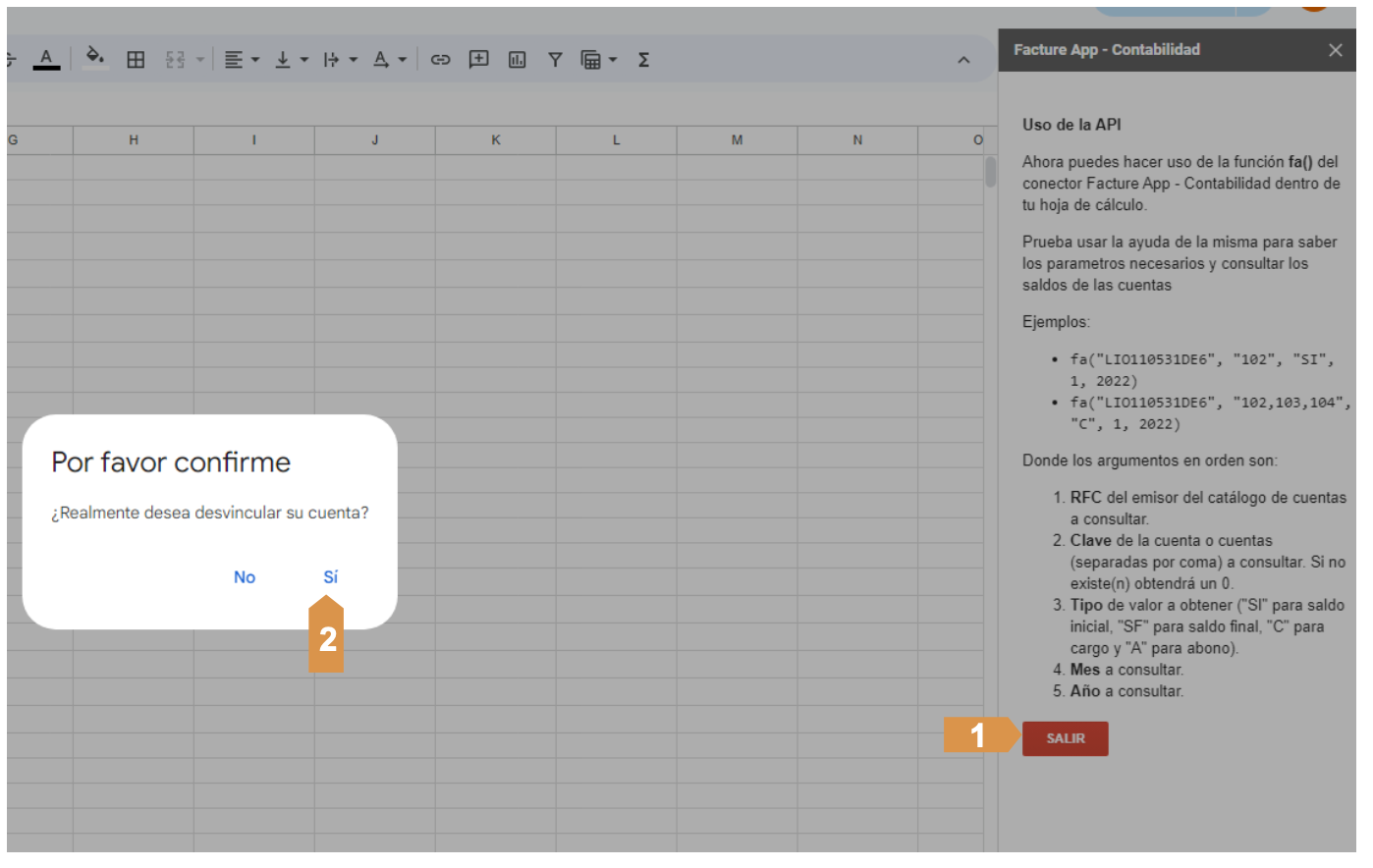1373x868 pixels.
Task: Click the vertical scrollbar thumb
Action: [x=990, y=172]
